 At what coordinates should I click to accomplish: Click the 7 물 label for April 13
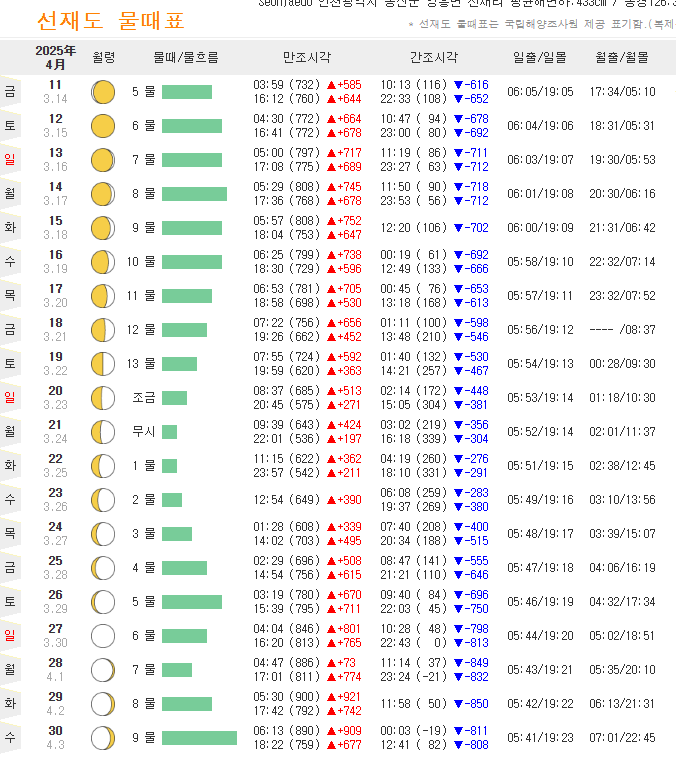coord(144,160)
